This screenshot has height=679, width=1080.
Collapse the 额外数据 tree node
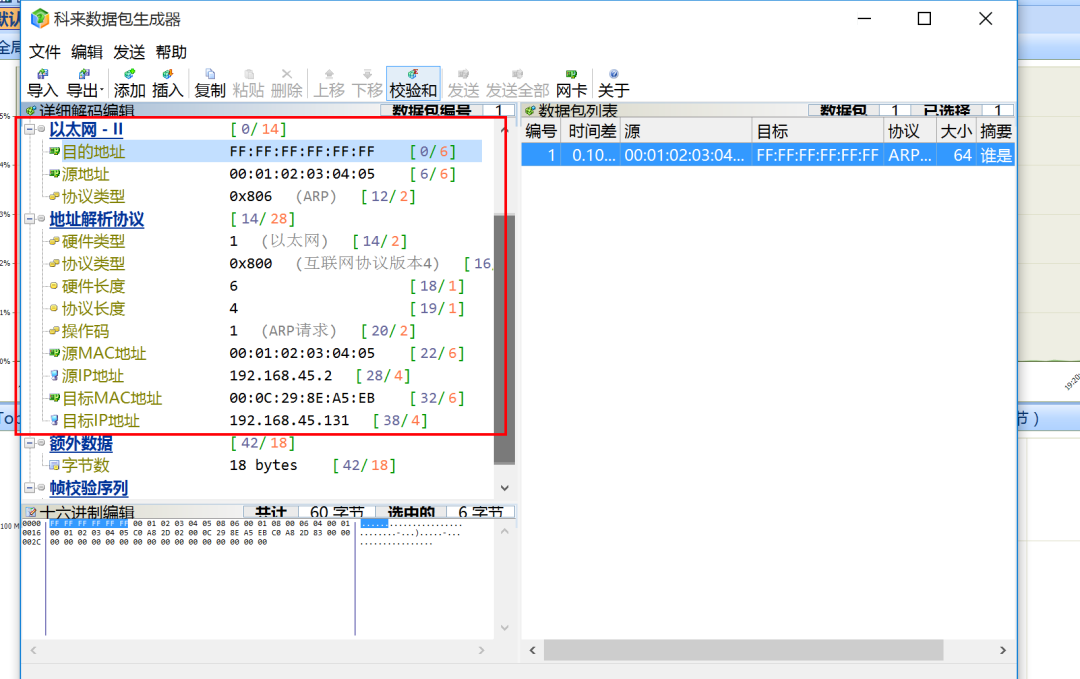coord(30,442)
